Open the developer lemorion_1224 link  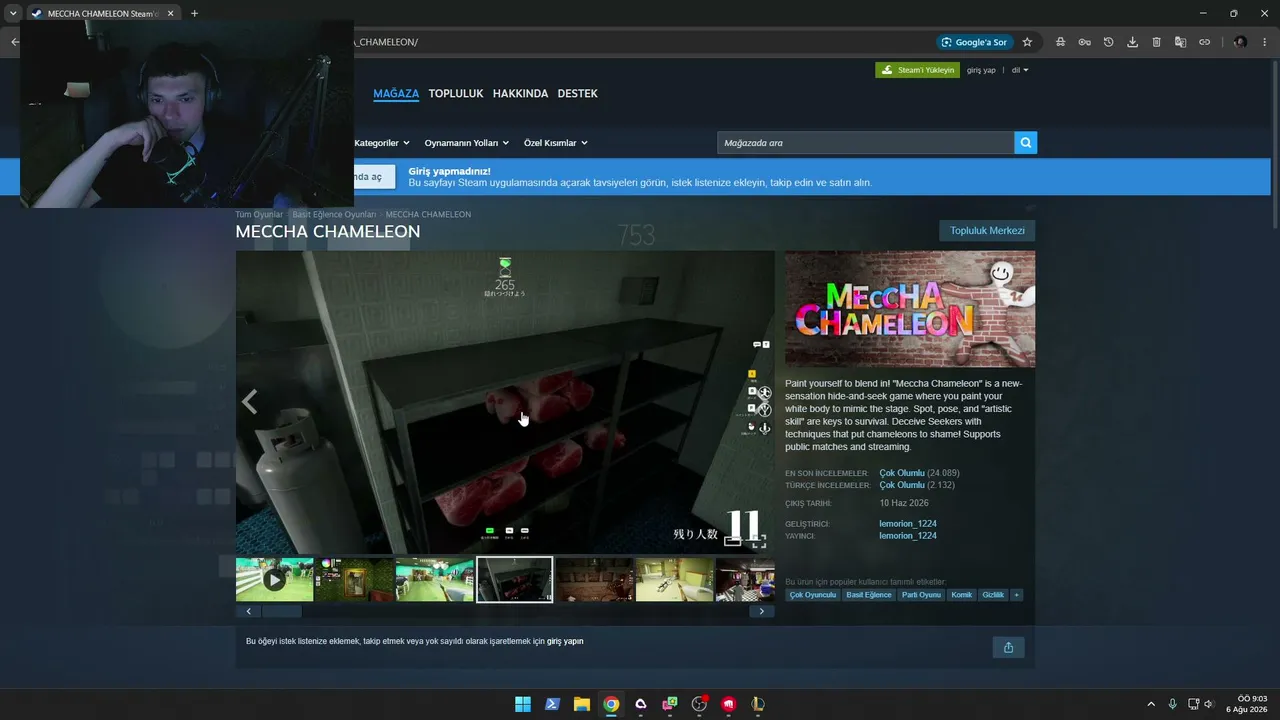pyautogui.click(x=908, y=524)
